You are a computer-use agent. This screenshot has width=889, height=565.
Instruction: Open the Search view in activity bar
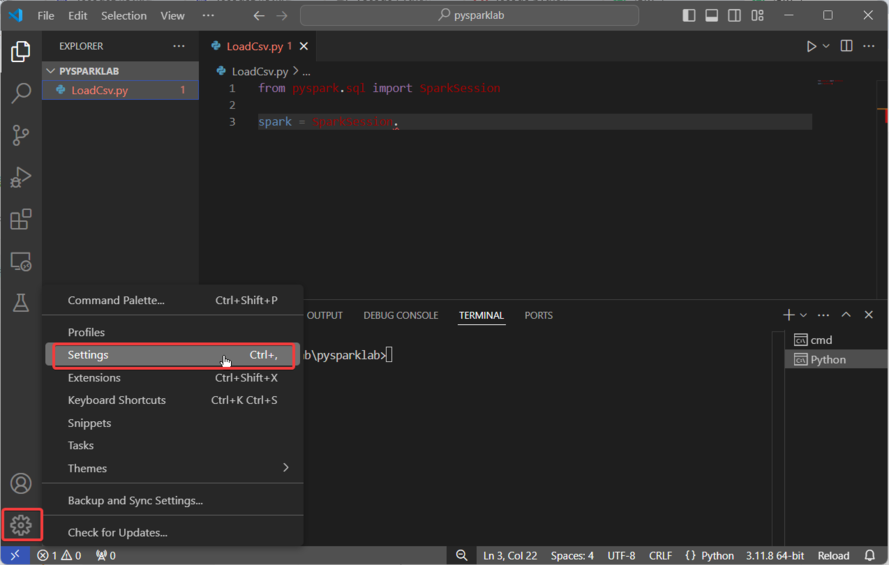click(20, 93)
